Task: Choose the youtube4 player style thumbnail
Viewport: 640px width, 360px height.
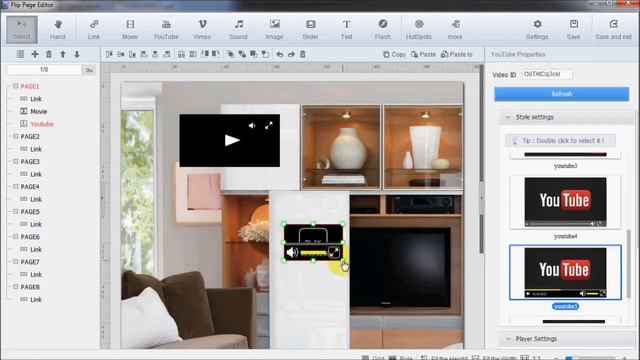Action: click(565, 202)
